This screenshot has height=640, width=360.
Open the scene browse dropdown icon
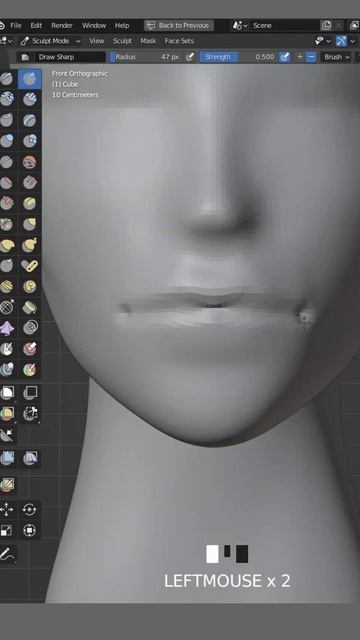[x=240, y=25]
